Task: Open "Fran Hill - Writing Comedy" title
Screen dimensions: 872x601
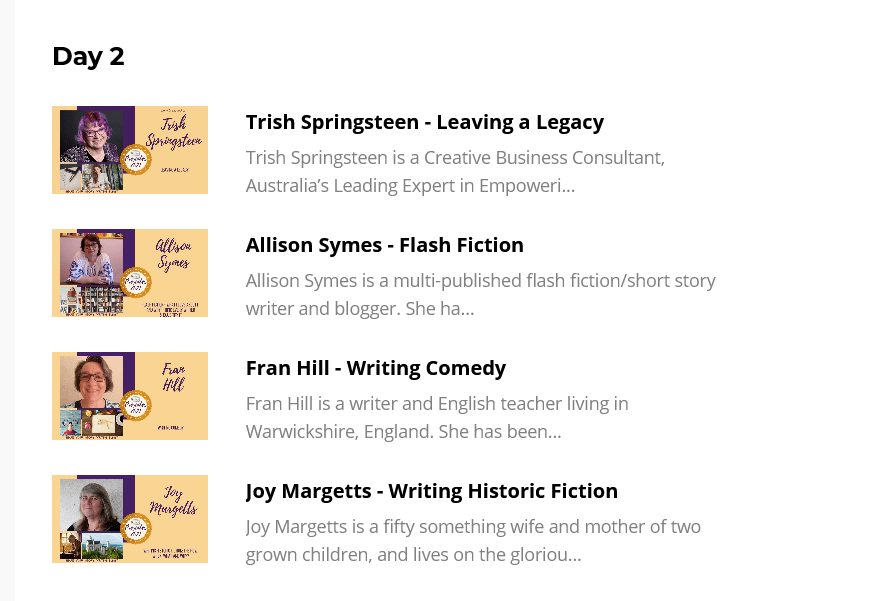Action: (375, 368)
